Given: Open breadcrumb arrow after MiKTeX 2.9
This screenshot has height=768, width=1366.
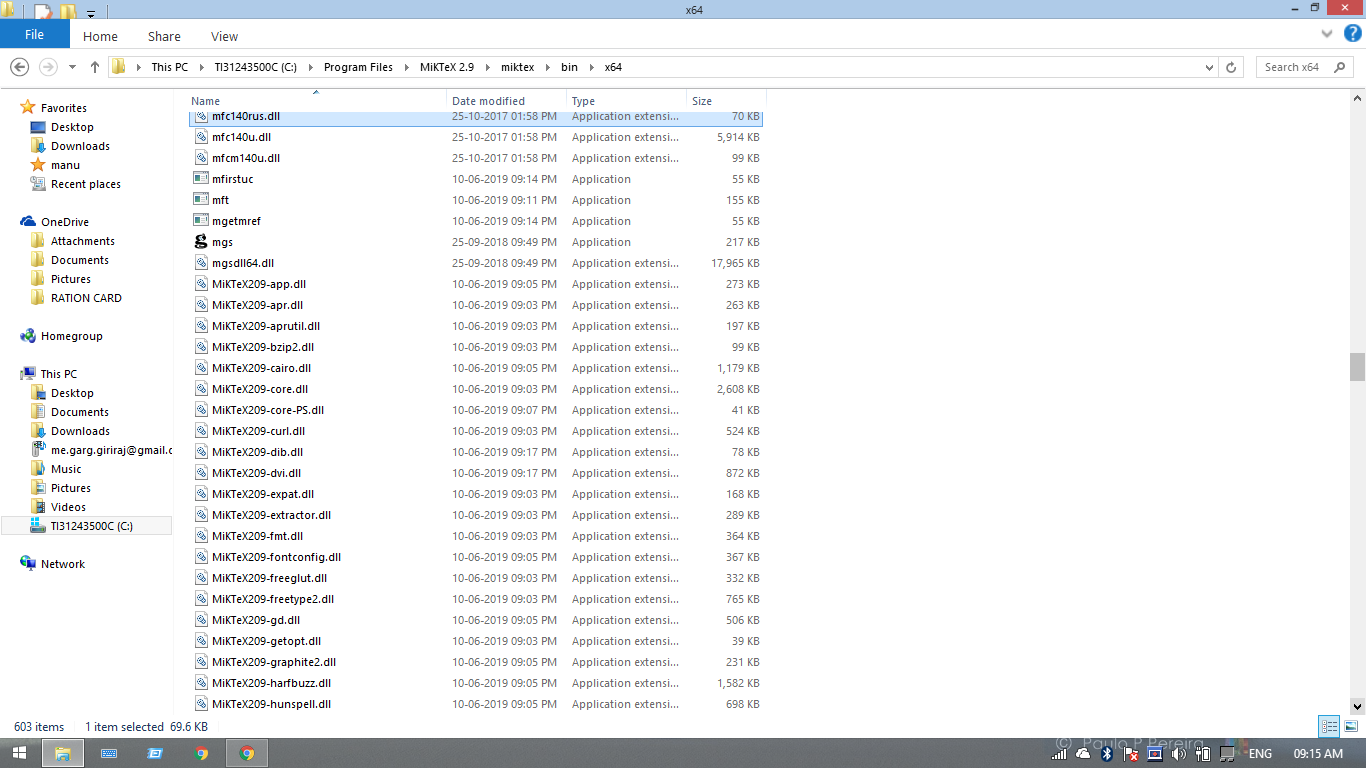Looking at the screenshot, I should [491, 67].
